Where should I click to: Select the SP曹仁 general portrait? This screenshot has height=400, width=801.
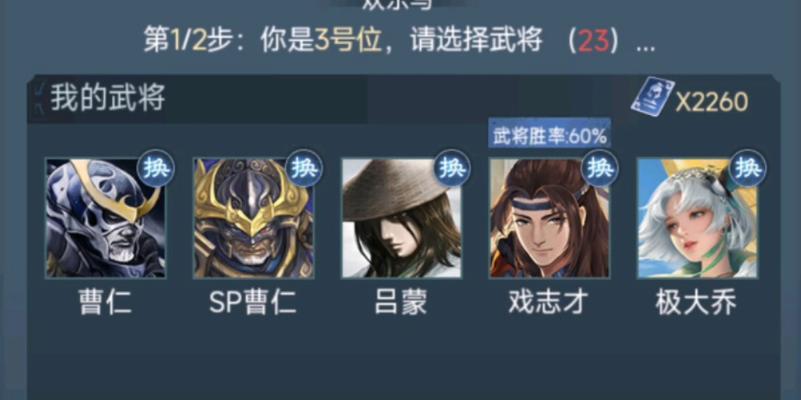(x=253, y=218)
